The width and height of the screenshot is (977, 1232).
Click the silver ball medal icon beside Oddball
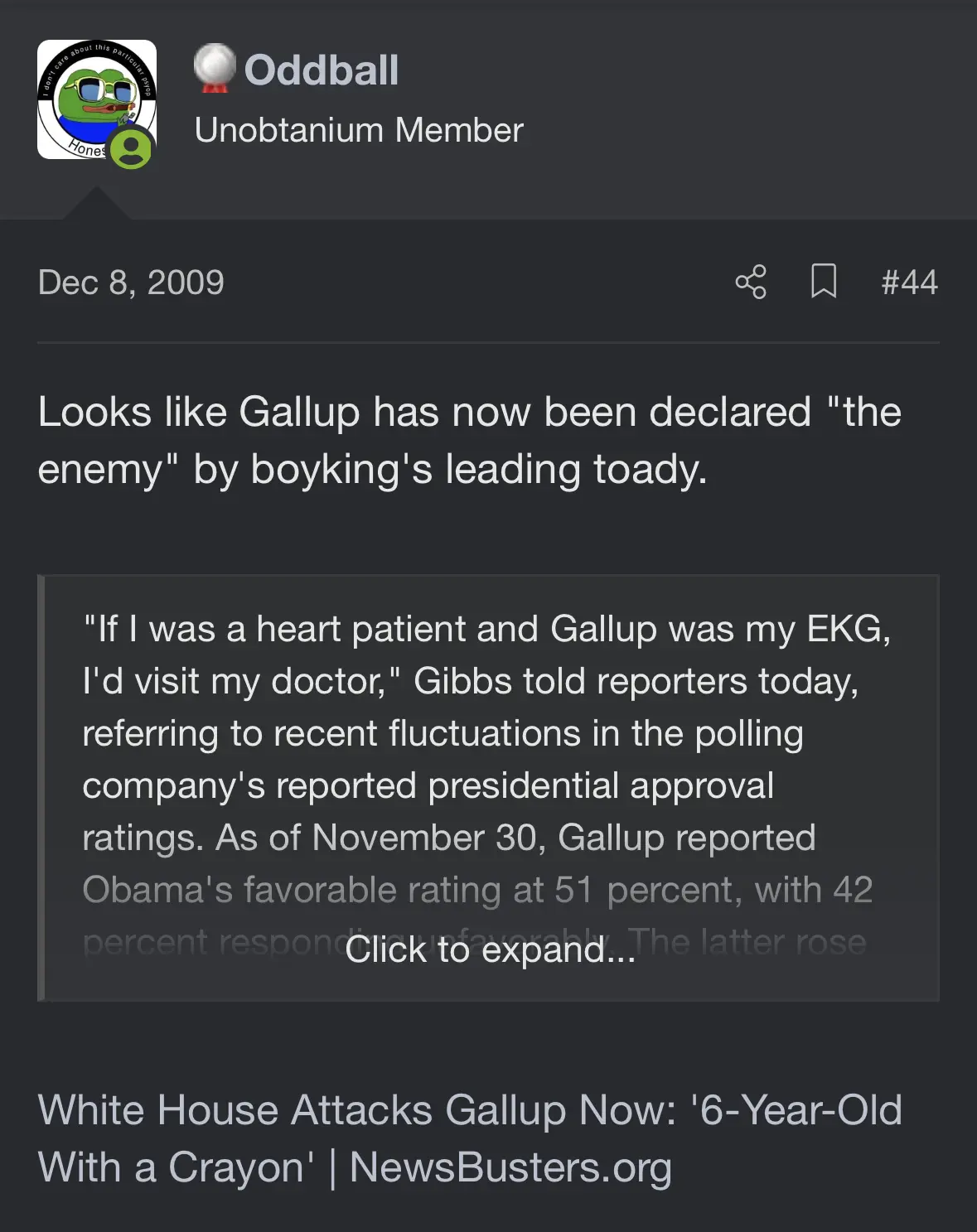[x=215, y=67]
